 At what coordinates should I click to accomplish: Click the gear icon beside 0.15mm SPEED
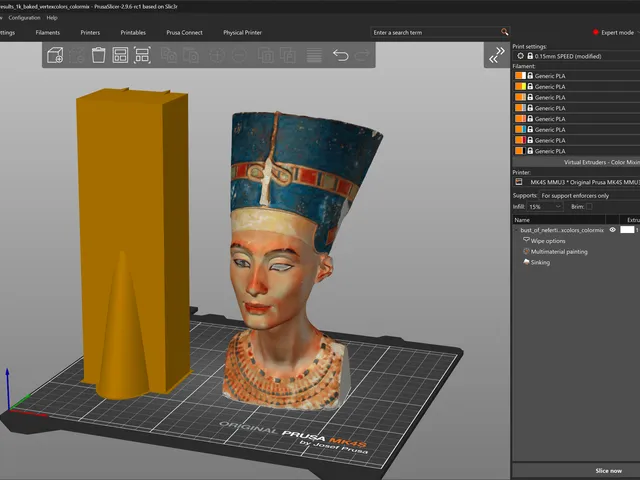pyautogui.click(x=520, y=56)
